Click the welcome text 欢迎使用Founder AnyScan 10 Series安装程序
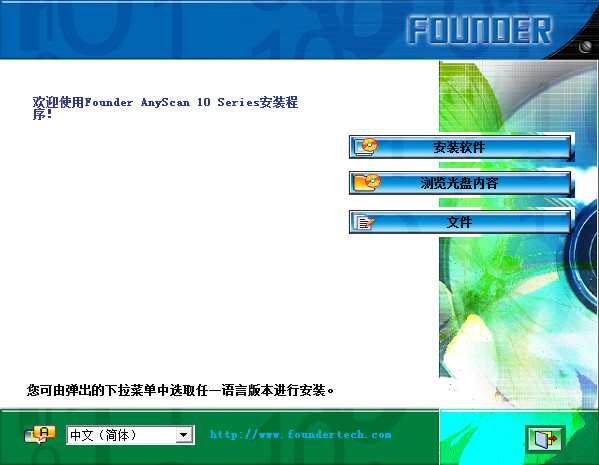The image size is (599, 465). (x=165, y=107)
